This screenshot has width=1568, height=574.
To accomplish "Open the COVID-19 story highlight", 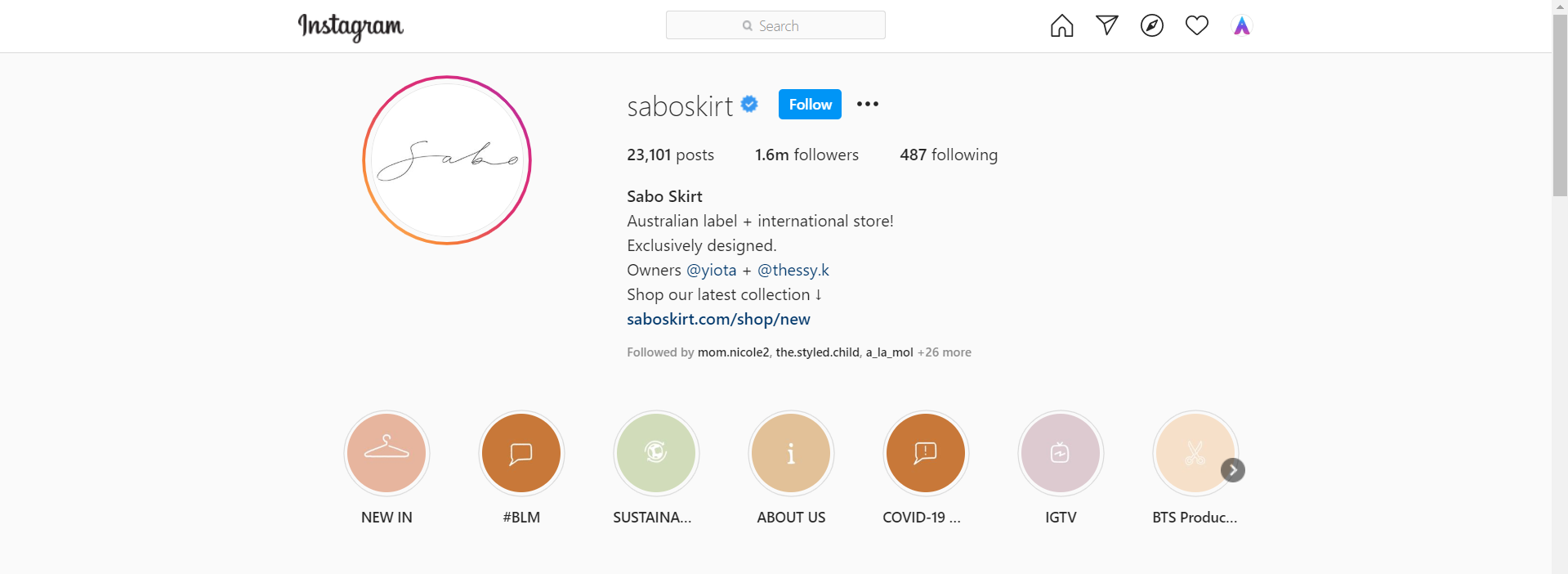I will [x=926, y=453].
